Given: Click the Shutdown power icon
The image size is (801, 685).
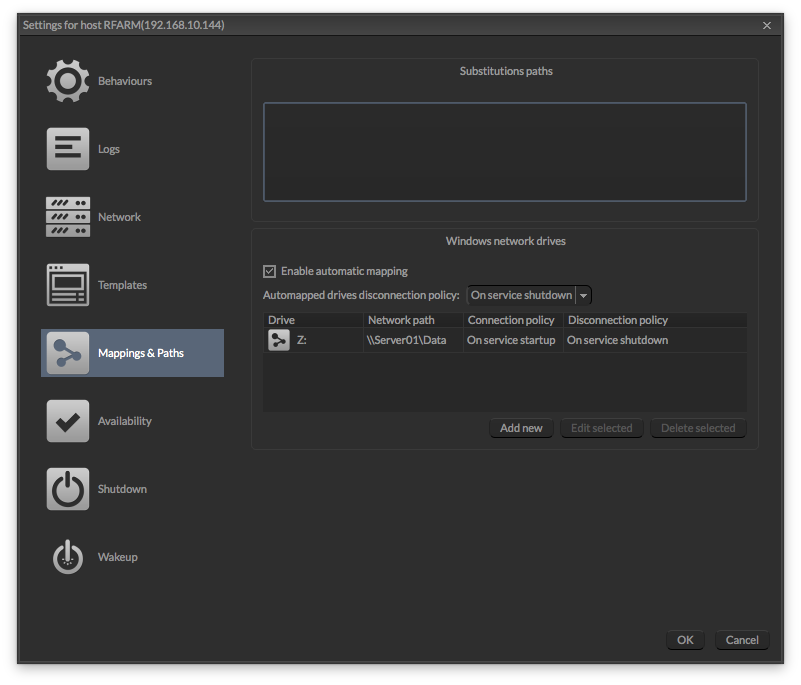Looking at the screenshot, I should pos(67,488).
